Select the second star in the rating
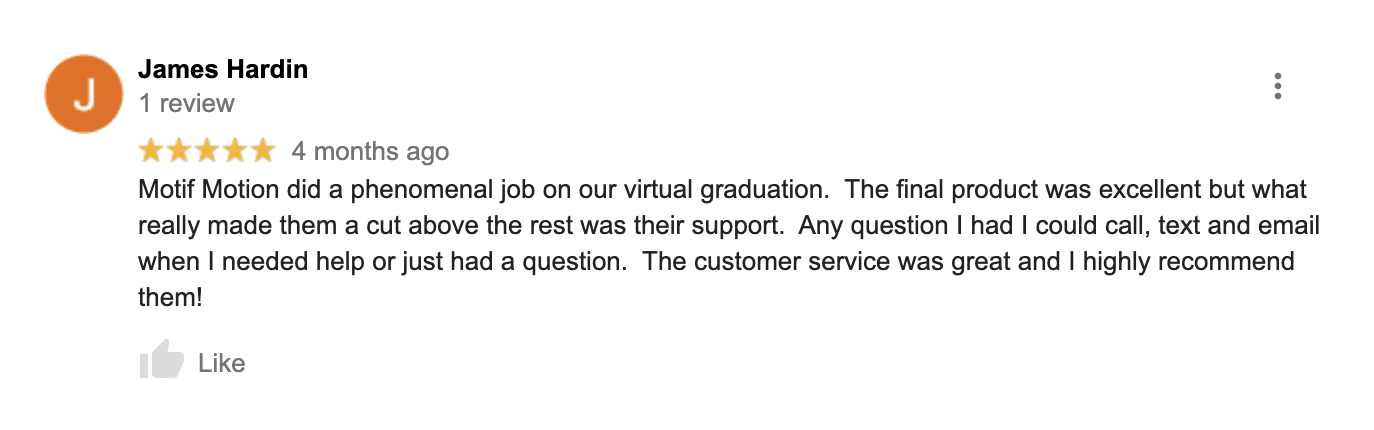 coord(179,151)
